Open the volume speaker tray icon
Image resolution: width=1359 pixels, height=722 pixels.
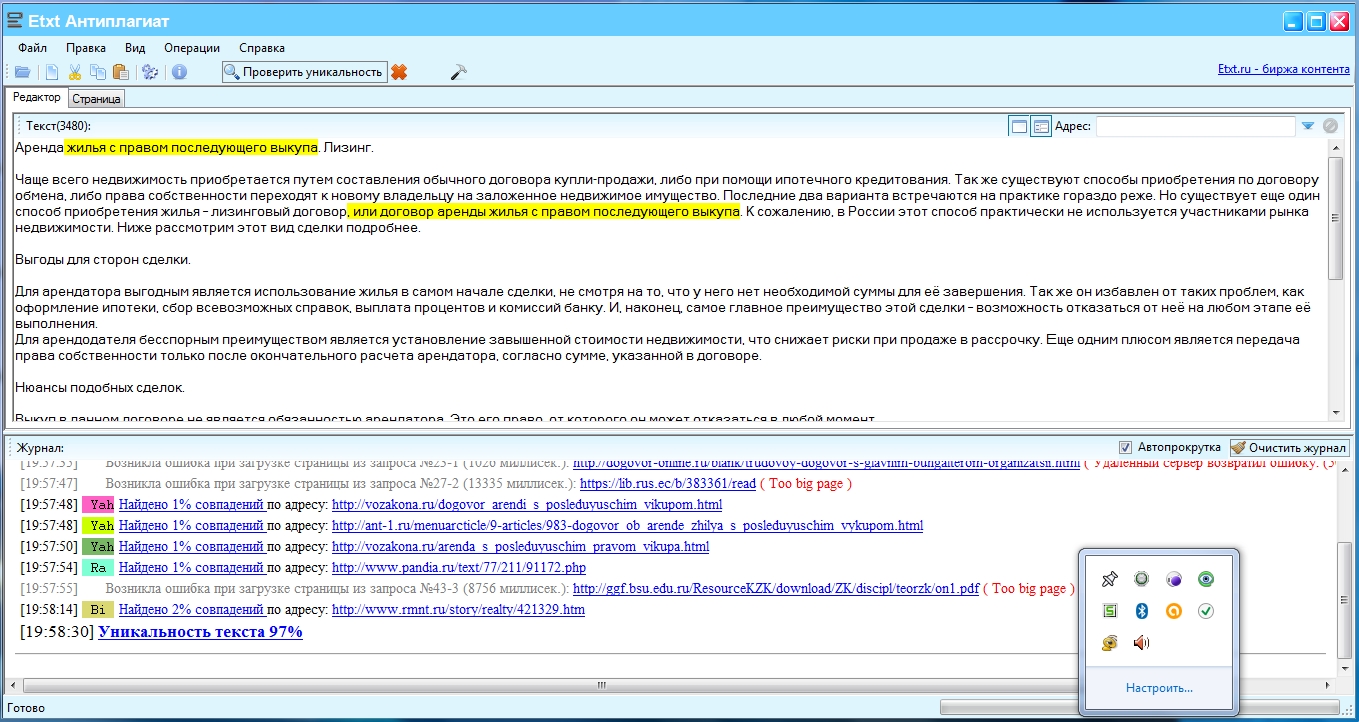tap(1141, 643)
